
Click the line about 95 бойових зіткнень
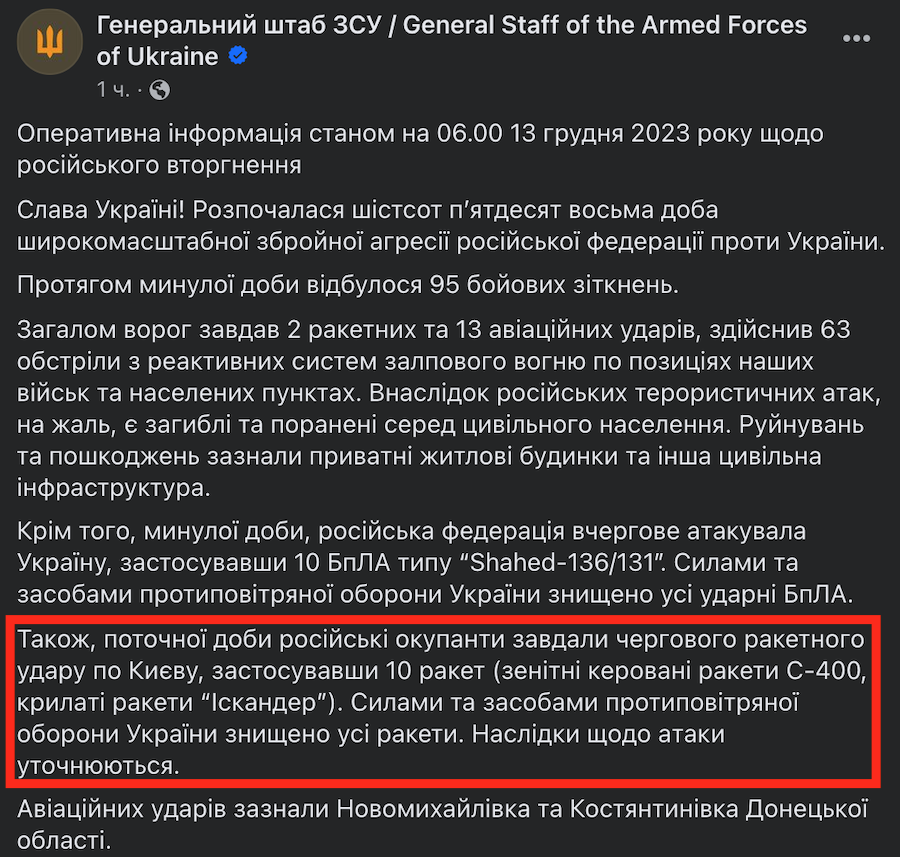click(348, 286)
